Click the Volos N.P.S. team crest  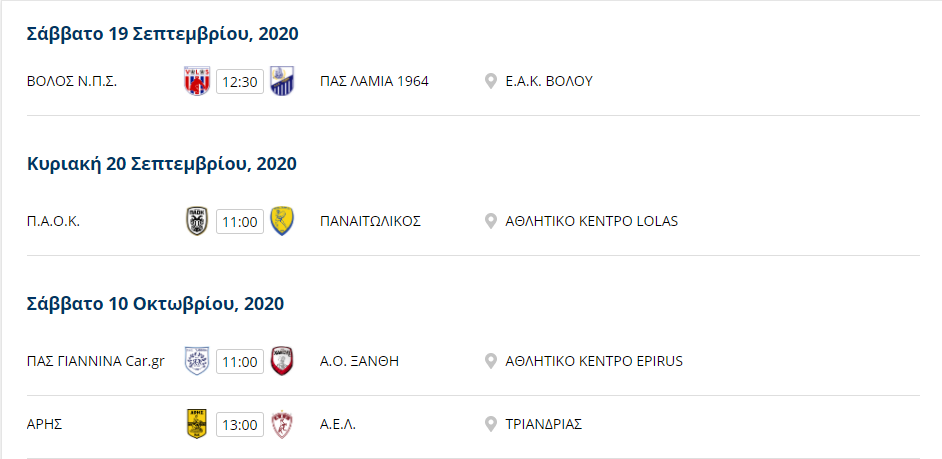click(197, 82)
